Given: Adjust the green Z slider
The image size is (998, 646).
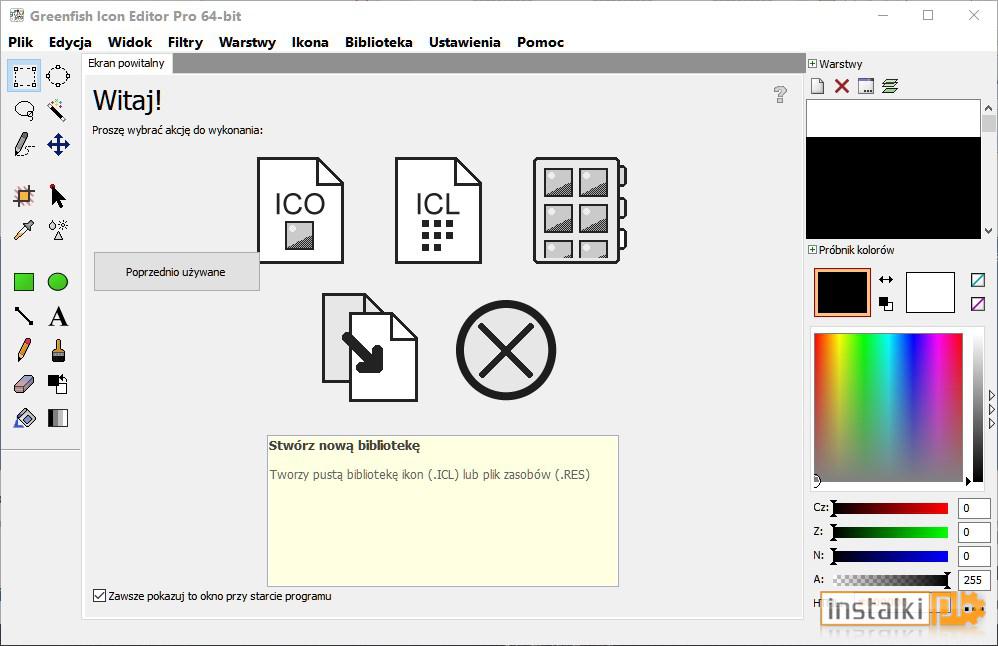Looking at the screenshot, I should [x=890, y=532].
